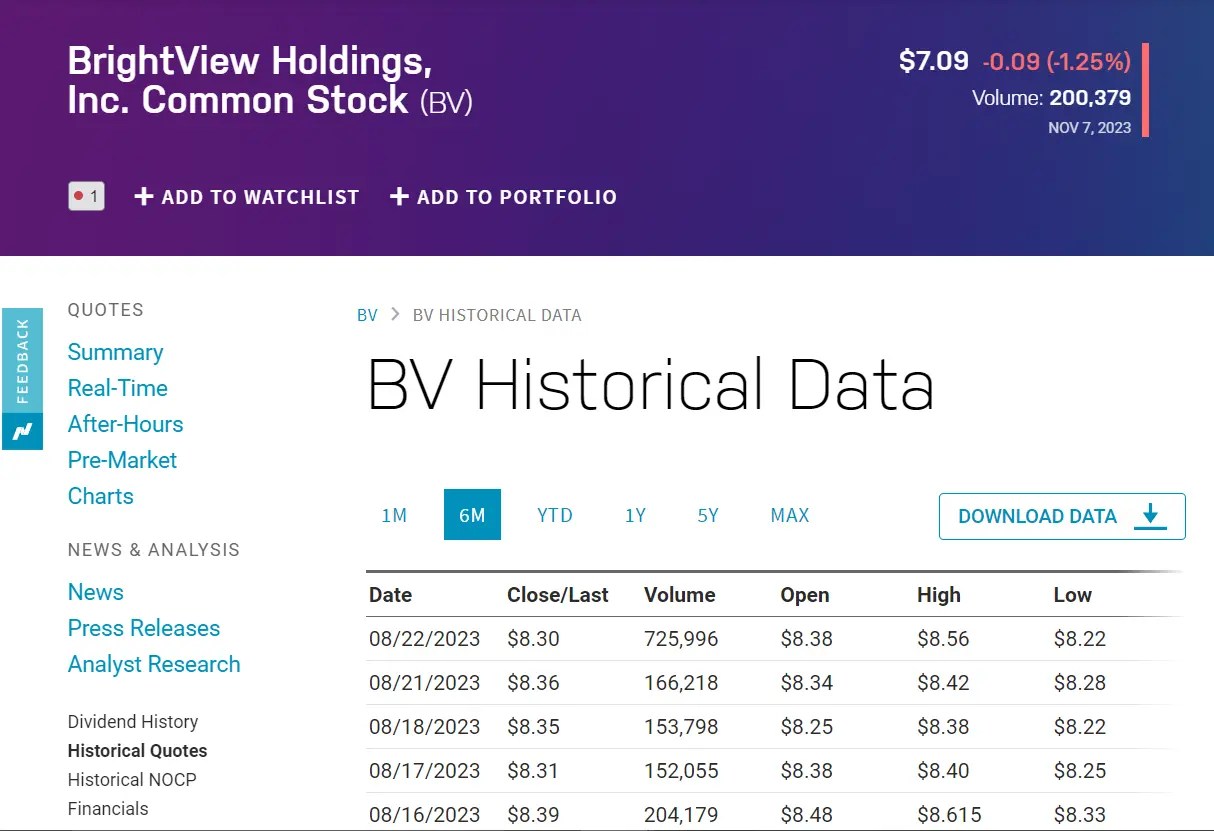1214x831 pixels.
Task: Expand the NEWS & ANALYSIS section header
Action: click(x=153, y=549)
